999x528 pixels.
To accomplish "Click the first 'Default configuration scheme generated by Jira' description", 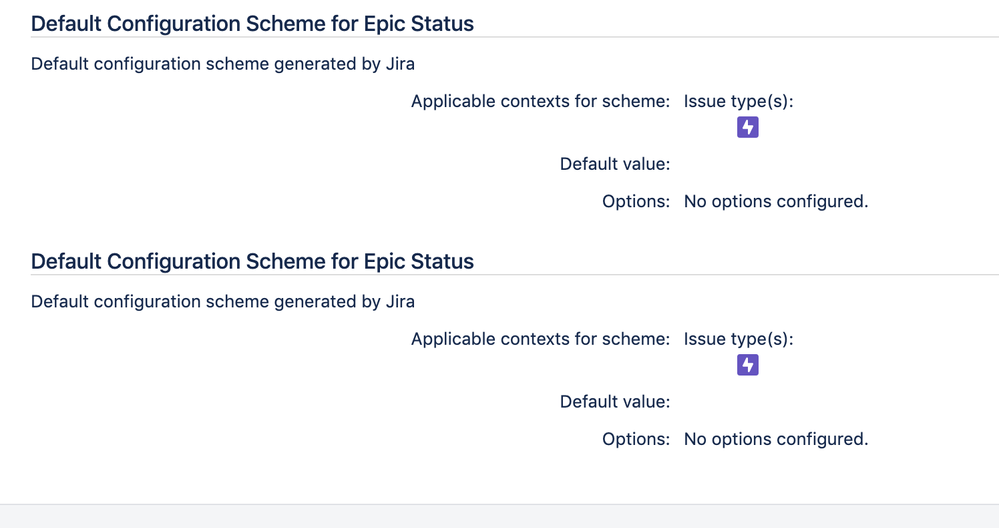I will pyautogui.click(x=223, y=64).
